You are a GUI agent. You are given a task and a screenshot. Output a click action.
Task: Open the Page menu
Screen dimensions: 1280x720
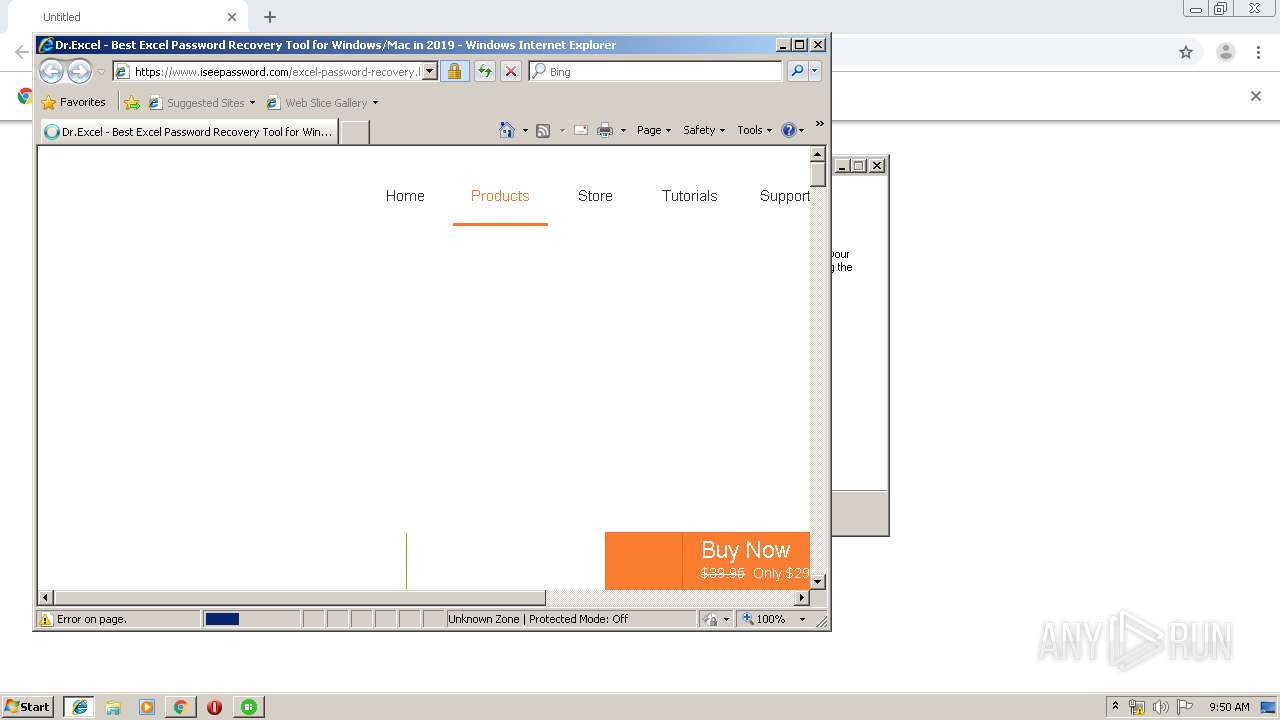(x=654, y=130)
